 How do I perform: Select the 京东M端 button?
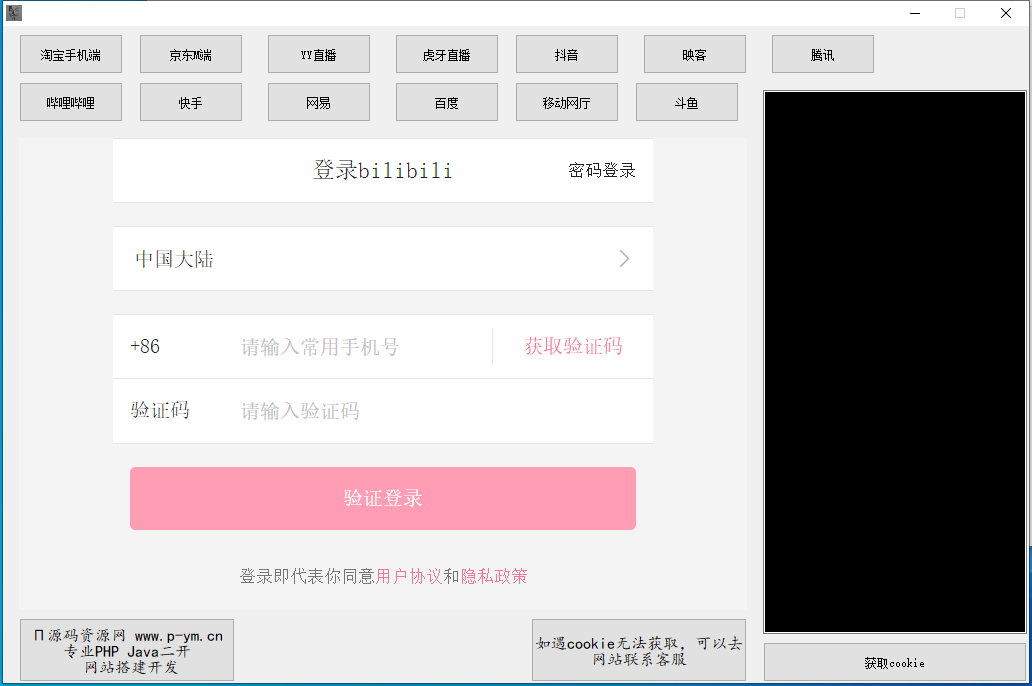tap(191, 55)
